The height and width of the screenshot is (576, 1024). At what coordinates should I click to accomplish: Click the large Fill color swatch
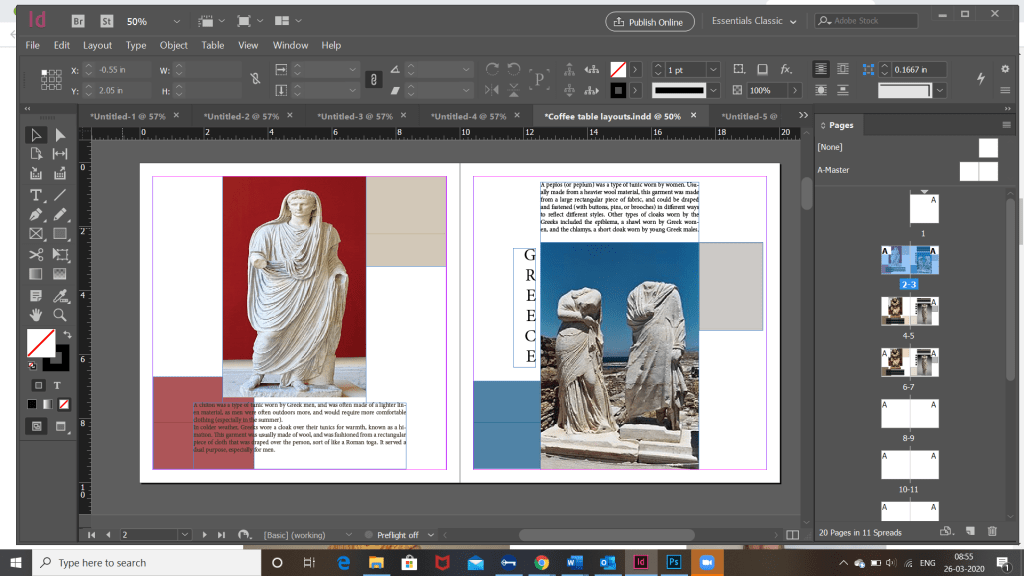[40, 343]
